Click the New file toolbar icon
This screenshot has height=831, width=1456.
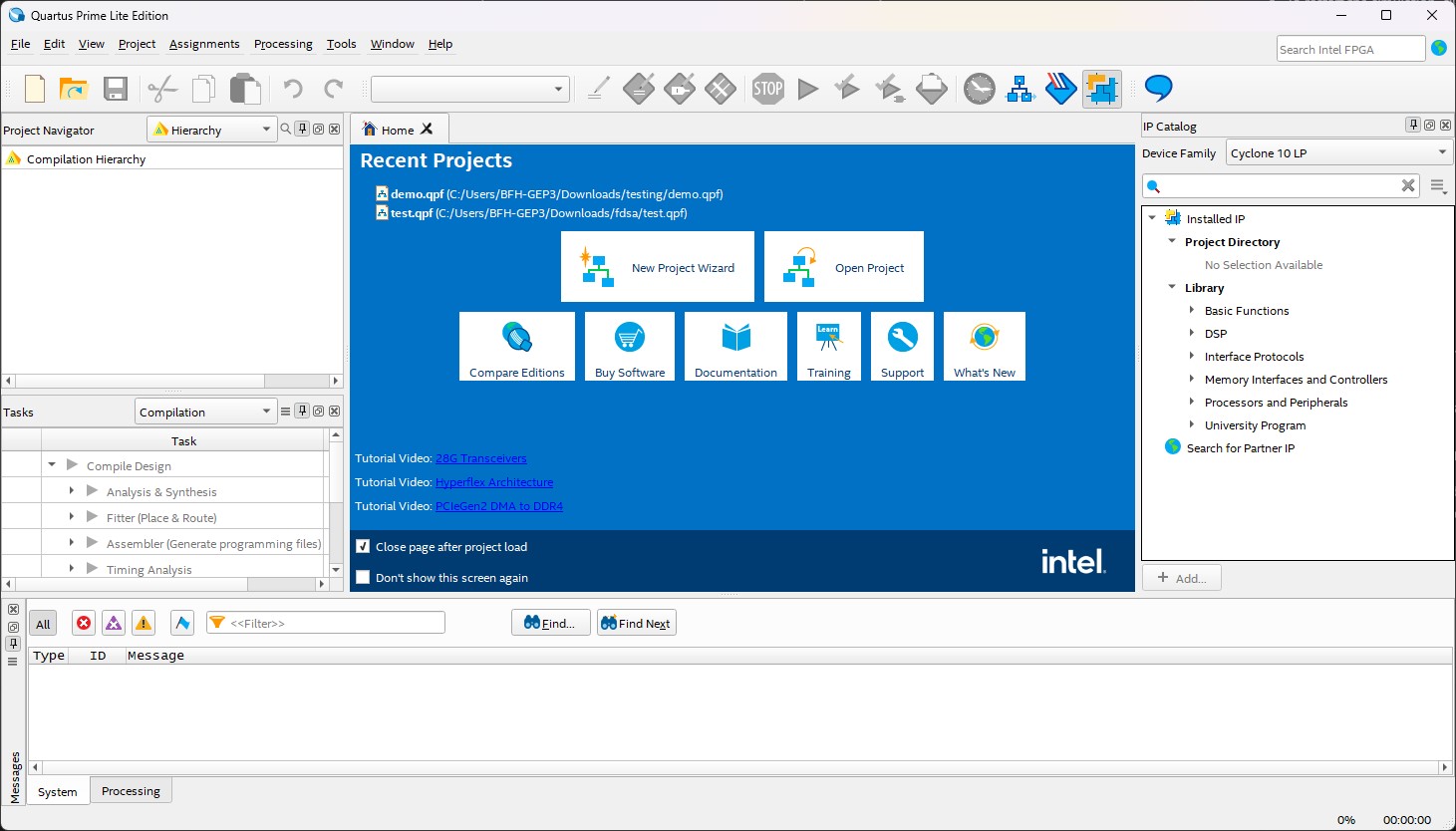(x=35, y=89)
